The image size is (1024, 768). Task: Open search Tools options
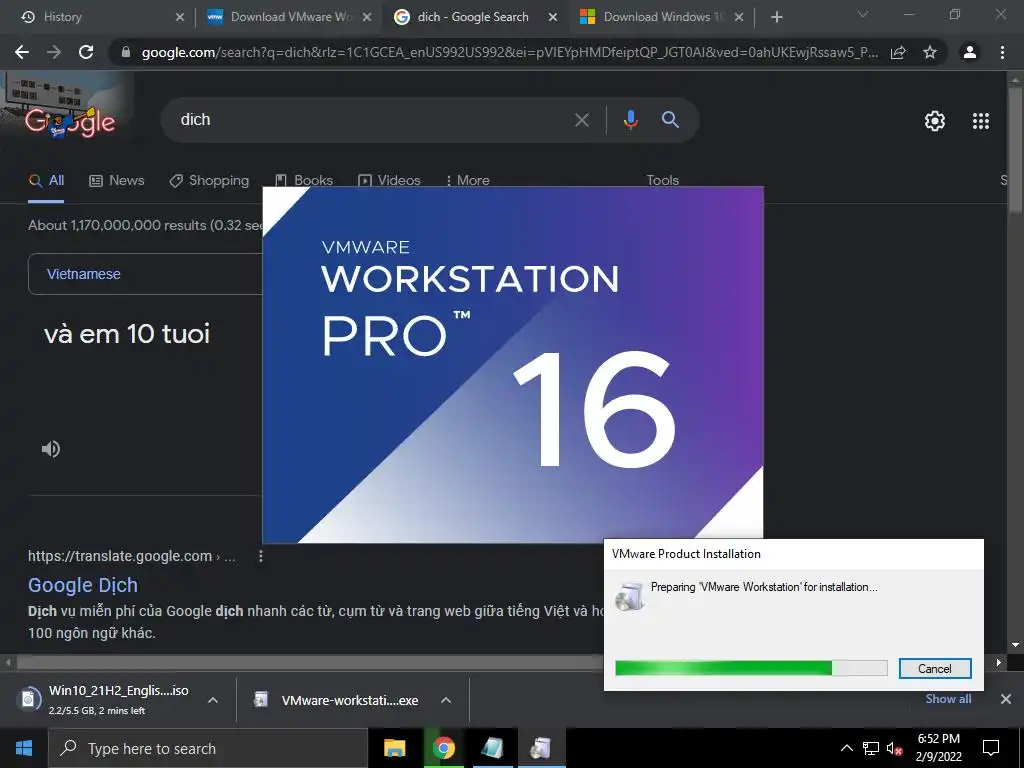[x=662, y=181]
